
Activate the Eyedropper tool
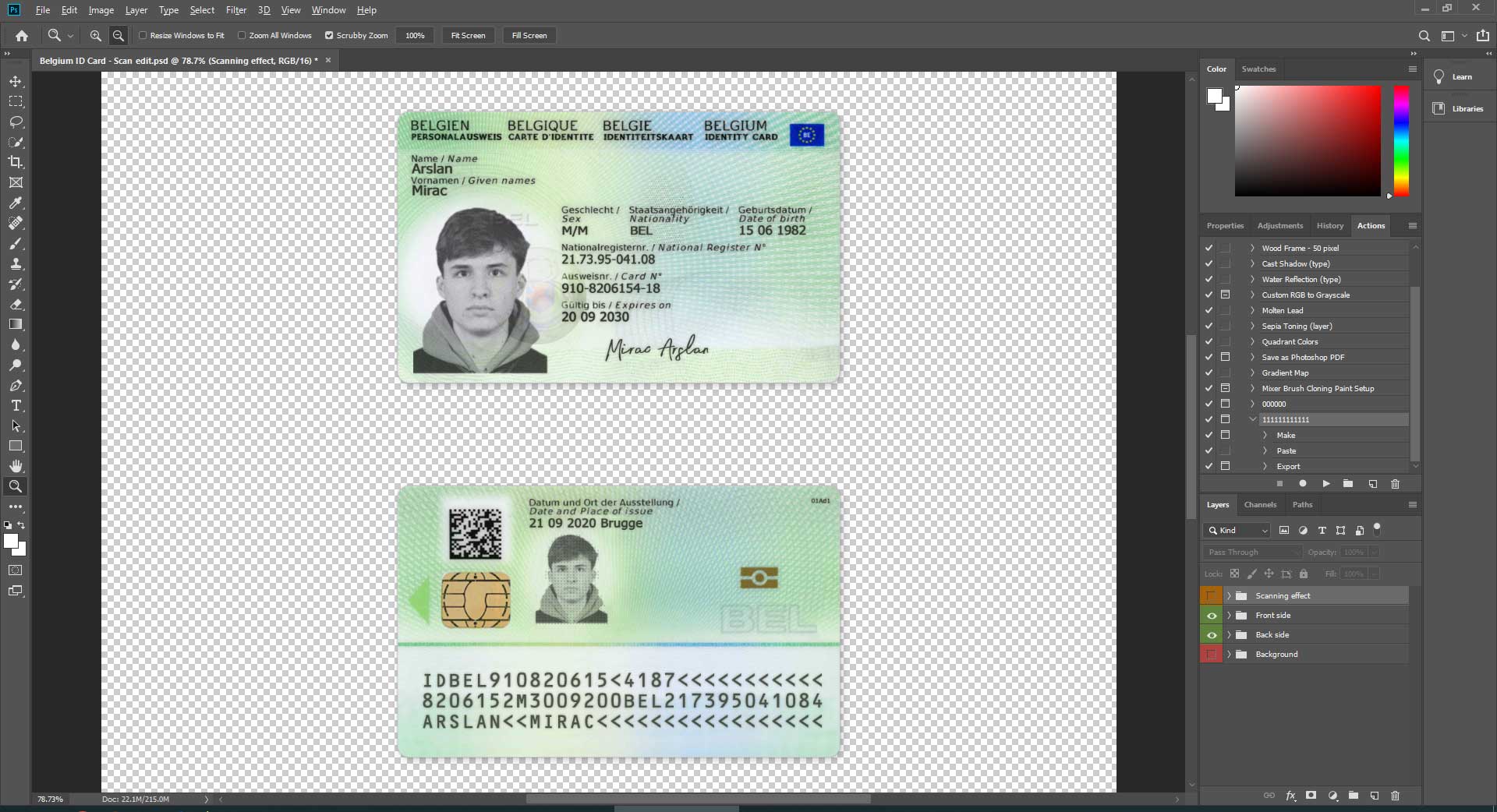click(x=16, y=203)
